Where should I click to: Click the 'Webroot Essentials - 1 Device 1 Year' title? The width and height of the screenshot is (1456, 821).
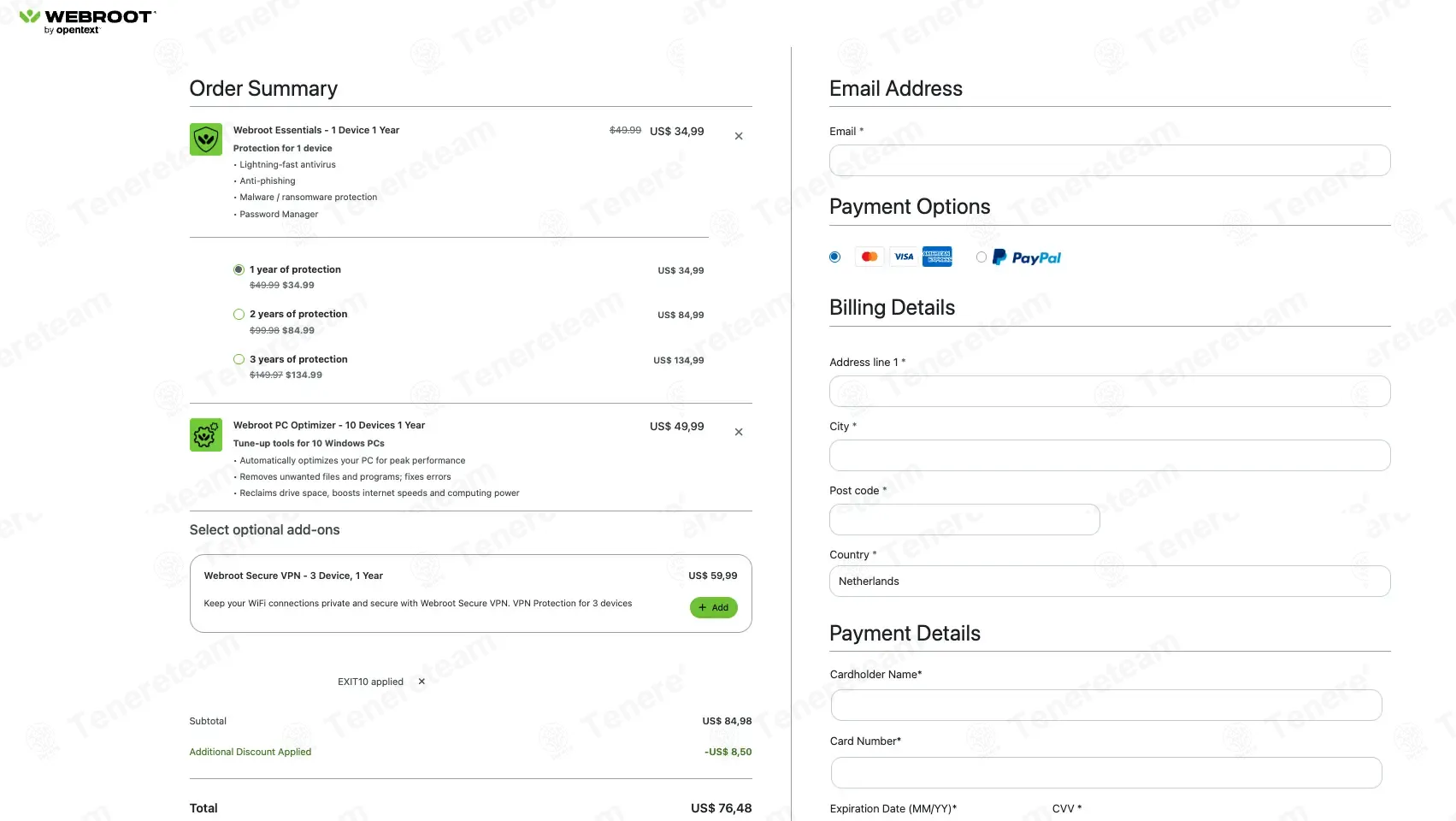coord(316,130)
